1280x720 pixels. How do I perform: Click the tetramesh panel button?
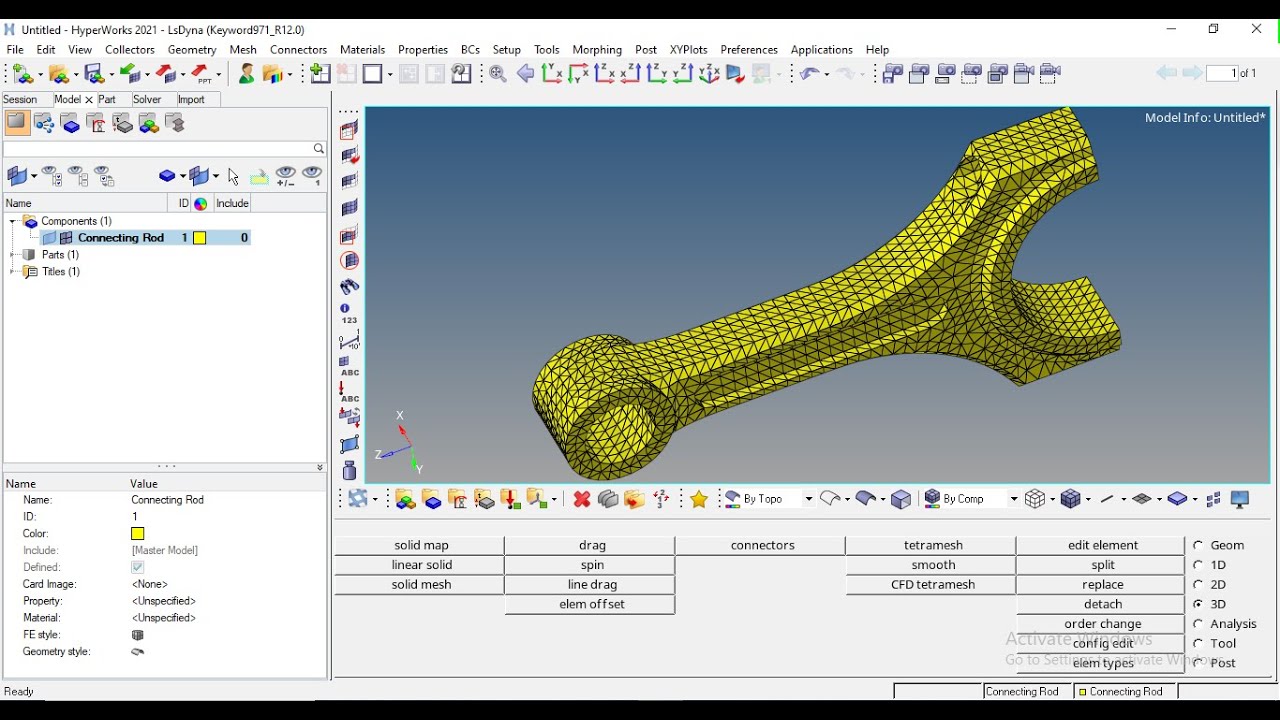point(933,546)
